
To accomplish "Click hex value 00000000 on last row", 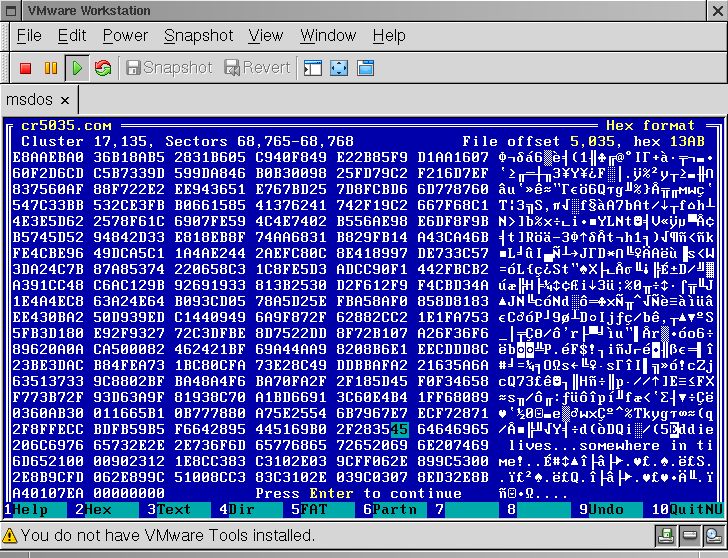I will [x=129, y=493].
